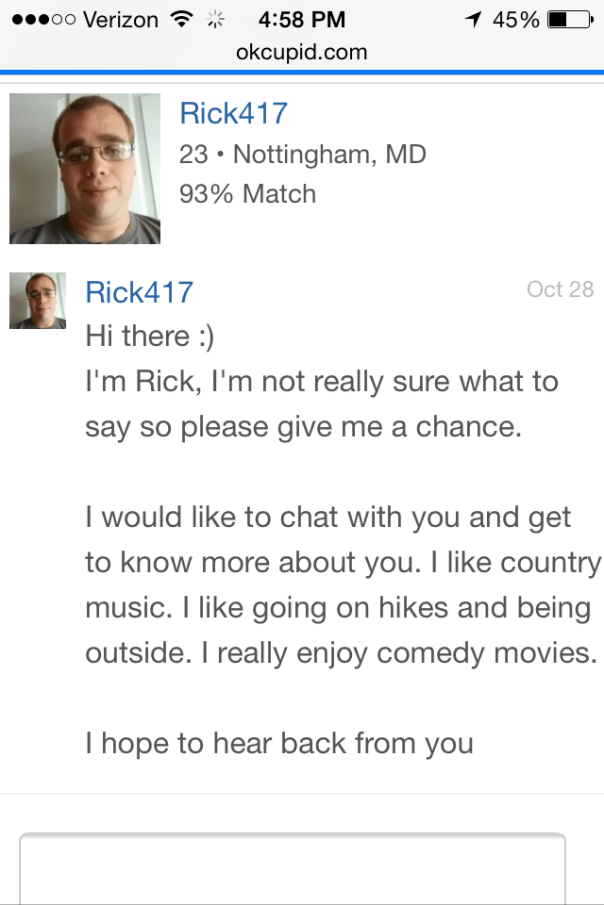Tap the Oct 28 message timestamp
Viewport: 604px width, 905px height.
pos(560,289)
